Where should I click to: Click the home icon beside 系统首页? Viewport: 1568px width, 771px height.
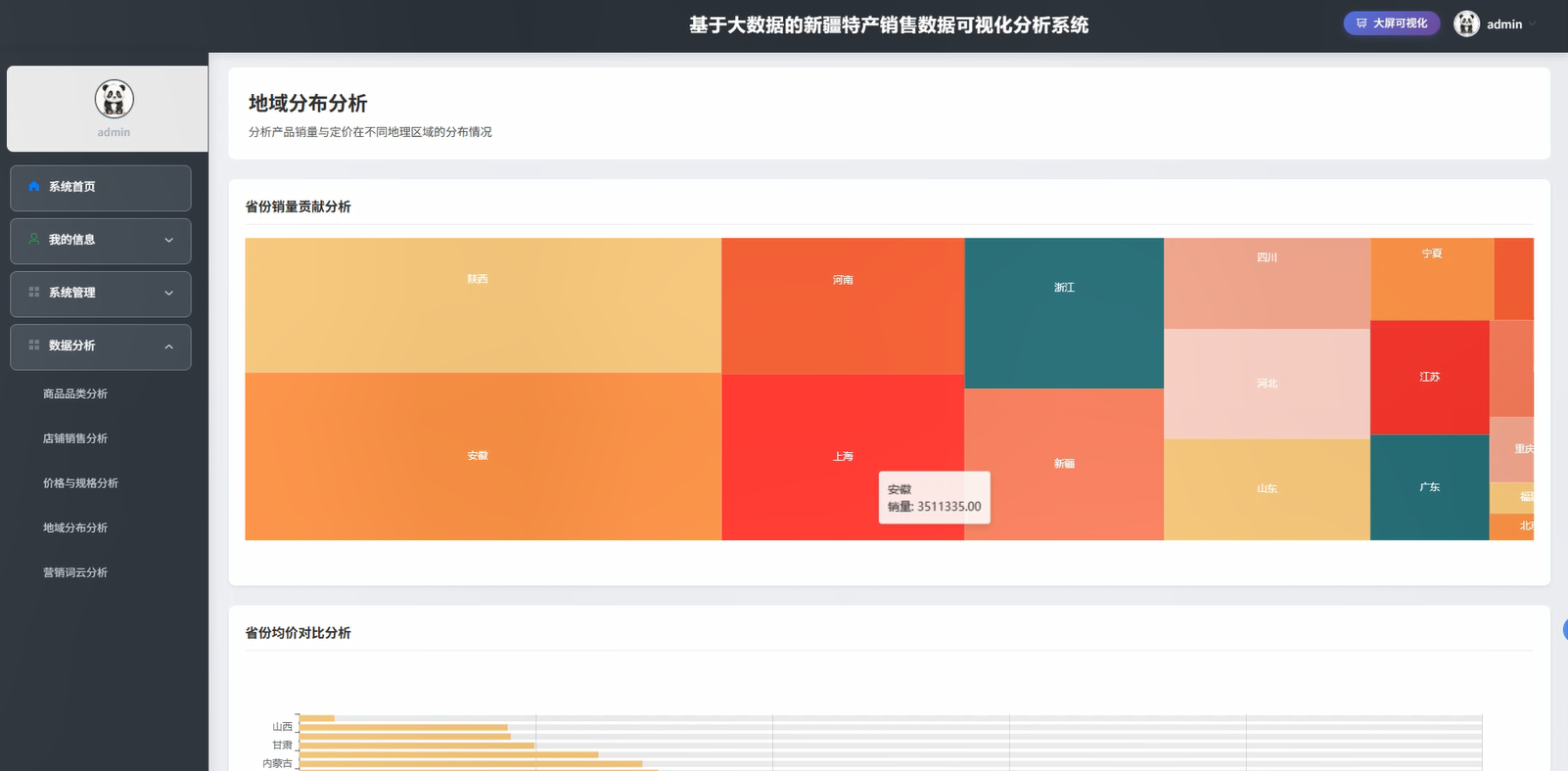(34, 186)
